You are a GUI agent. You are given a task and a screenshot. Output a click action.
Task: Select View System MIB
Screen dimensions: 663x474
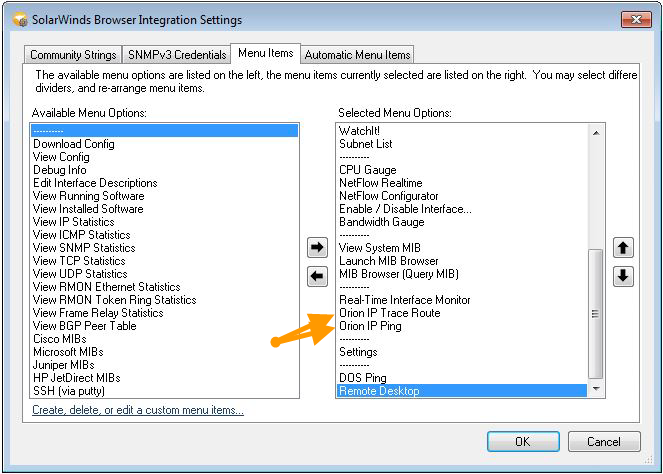point(462,248)
